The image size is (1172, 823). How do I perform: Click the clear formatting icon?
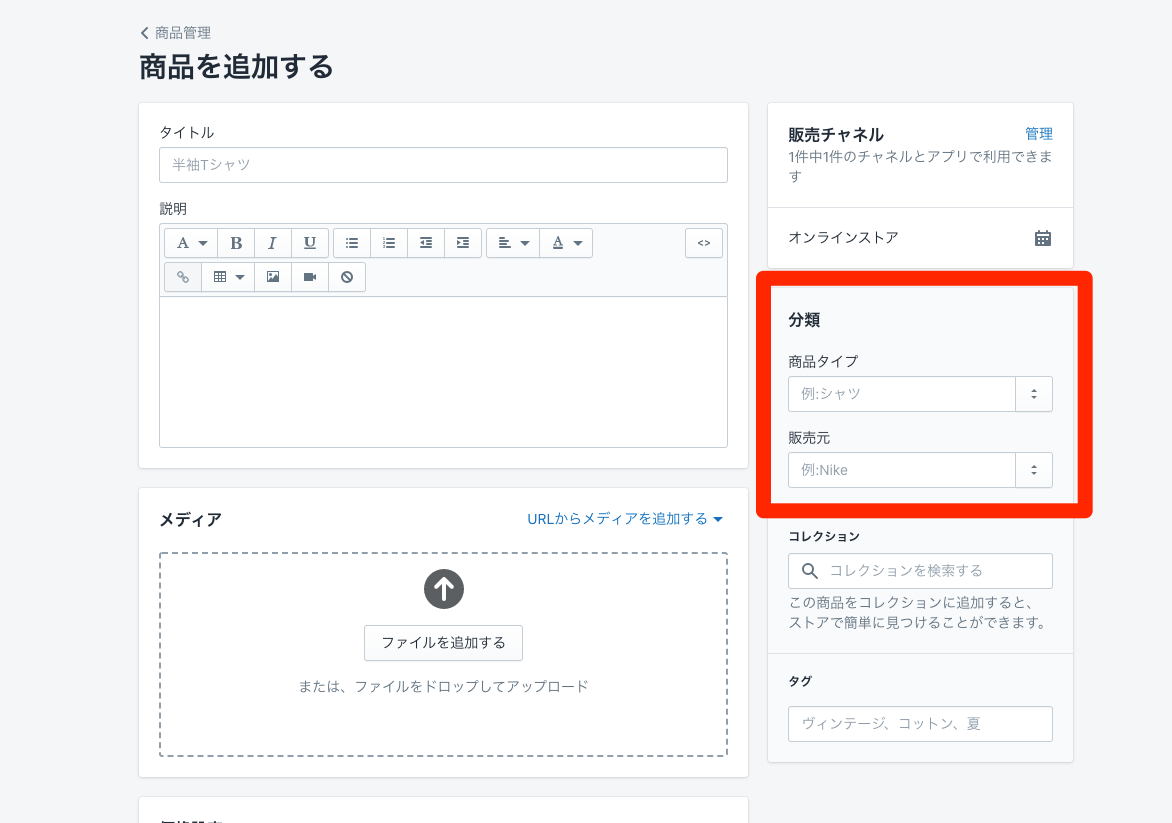click(x=347, y=277)
